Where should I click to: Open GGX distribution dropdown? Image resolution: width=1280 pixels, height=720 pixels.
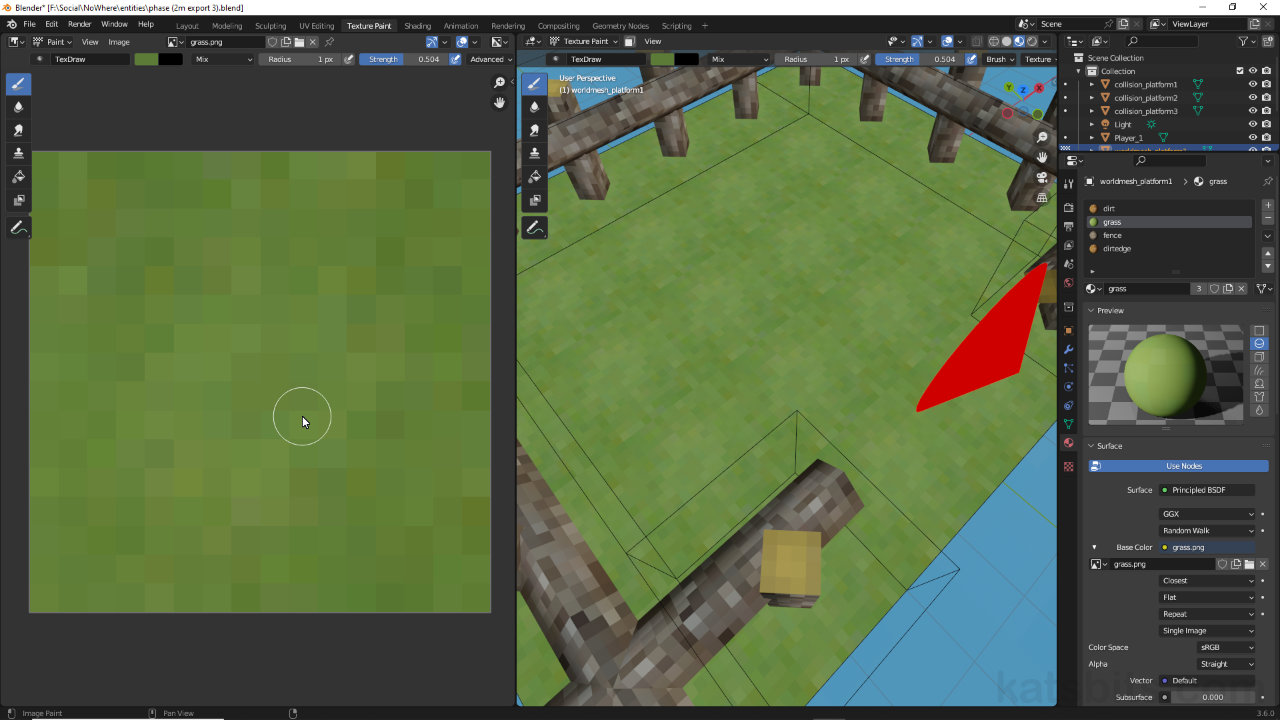[x=1207, y=514]
